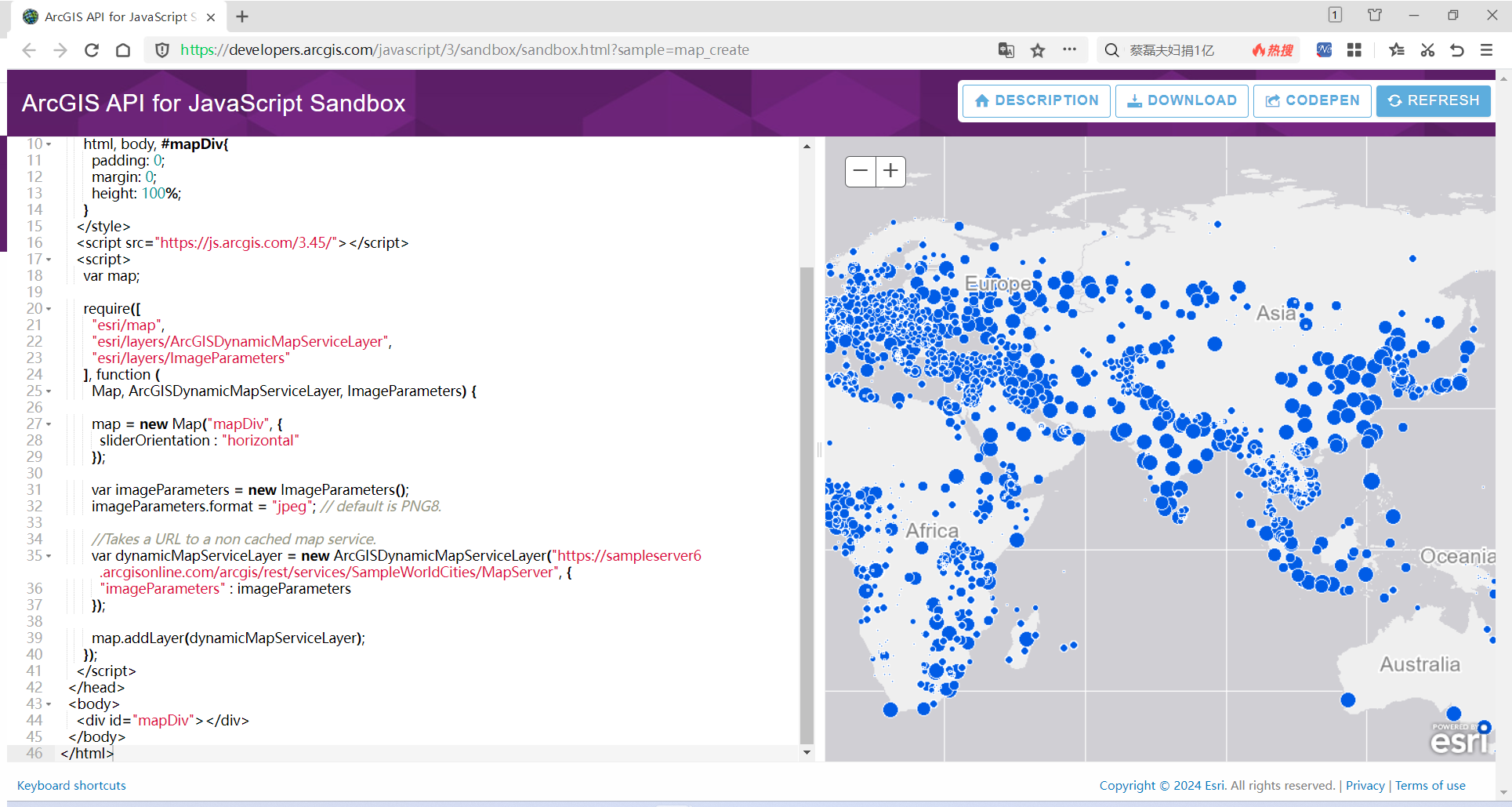Zoom in the map with plus button
This screenshot has height=807, width=1512.
click(x=890, y=171)
